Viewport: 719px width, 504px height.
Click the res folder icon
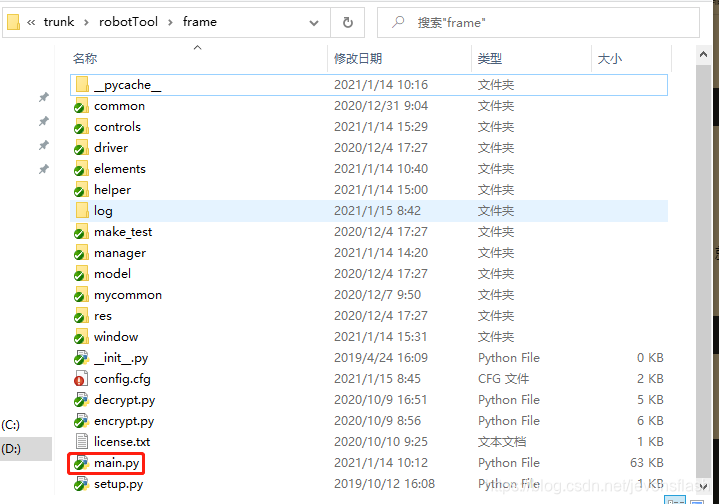click(81, 316)
